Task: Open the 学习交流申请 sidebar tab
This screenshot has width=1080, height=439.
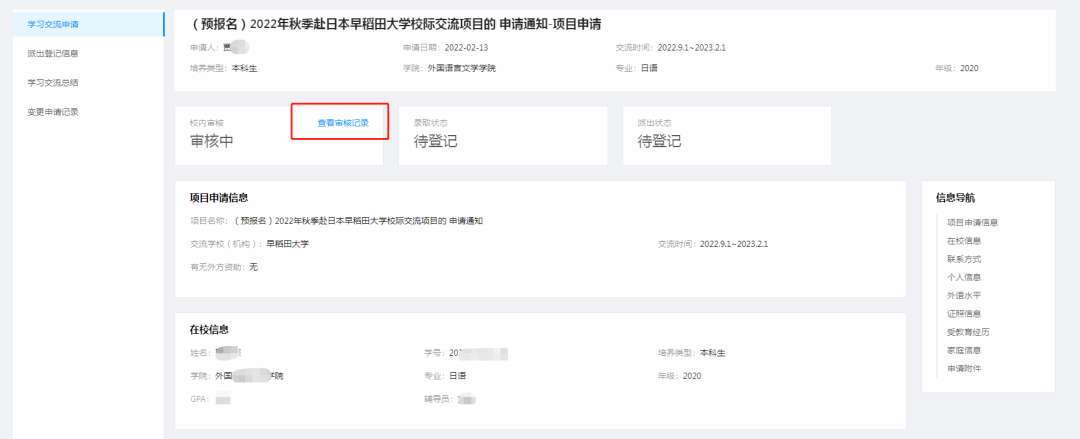Action: (55, 22)
